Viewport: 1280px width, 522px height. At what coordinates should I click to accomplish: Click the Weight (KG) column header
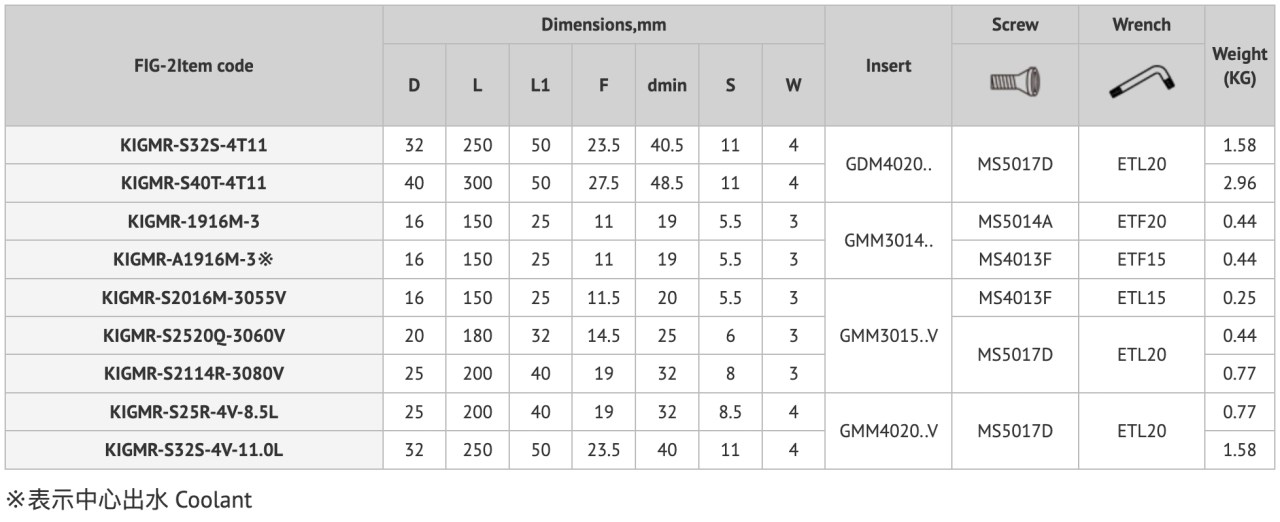point(1240,66)
